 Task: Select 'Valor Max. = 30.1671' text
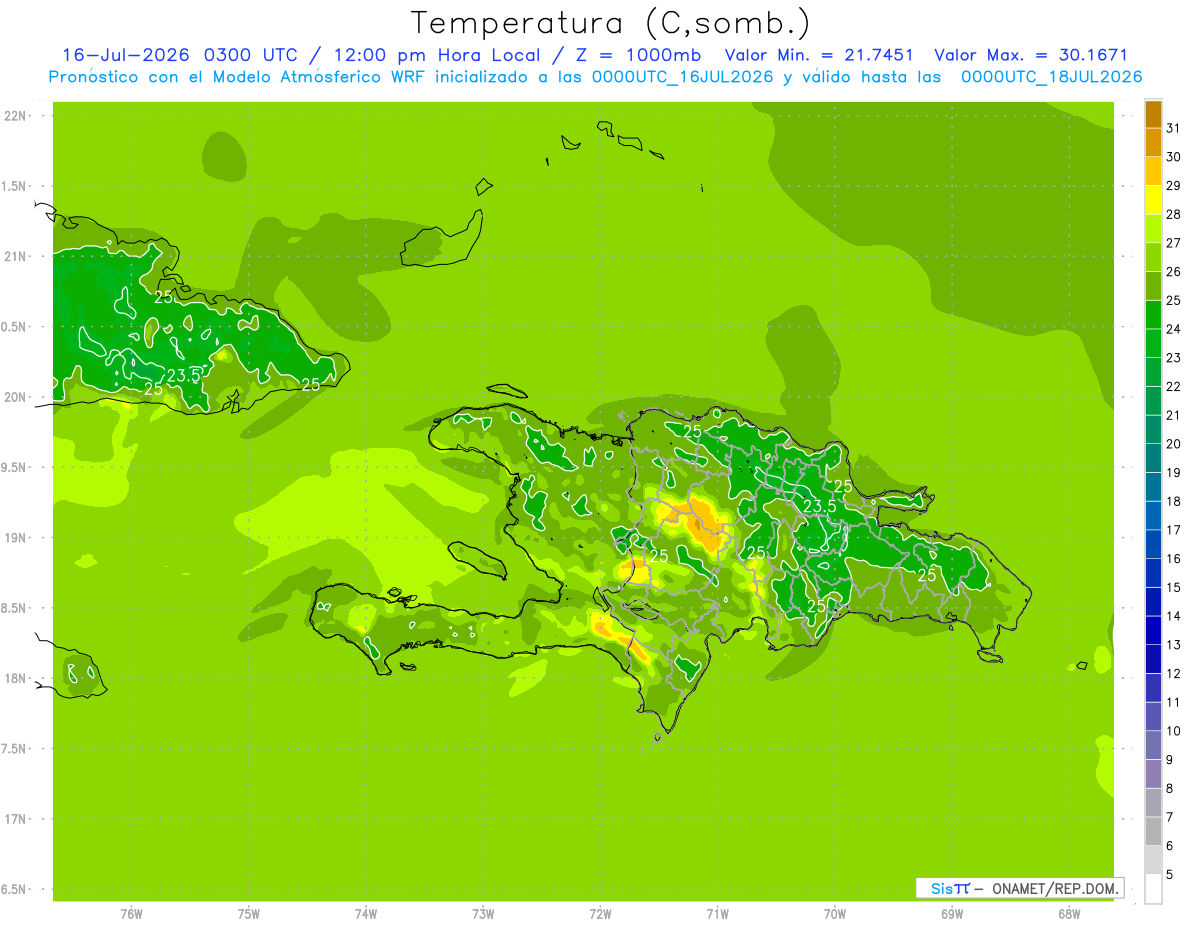click(x=1030, y=55)
